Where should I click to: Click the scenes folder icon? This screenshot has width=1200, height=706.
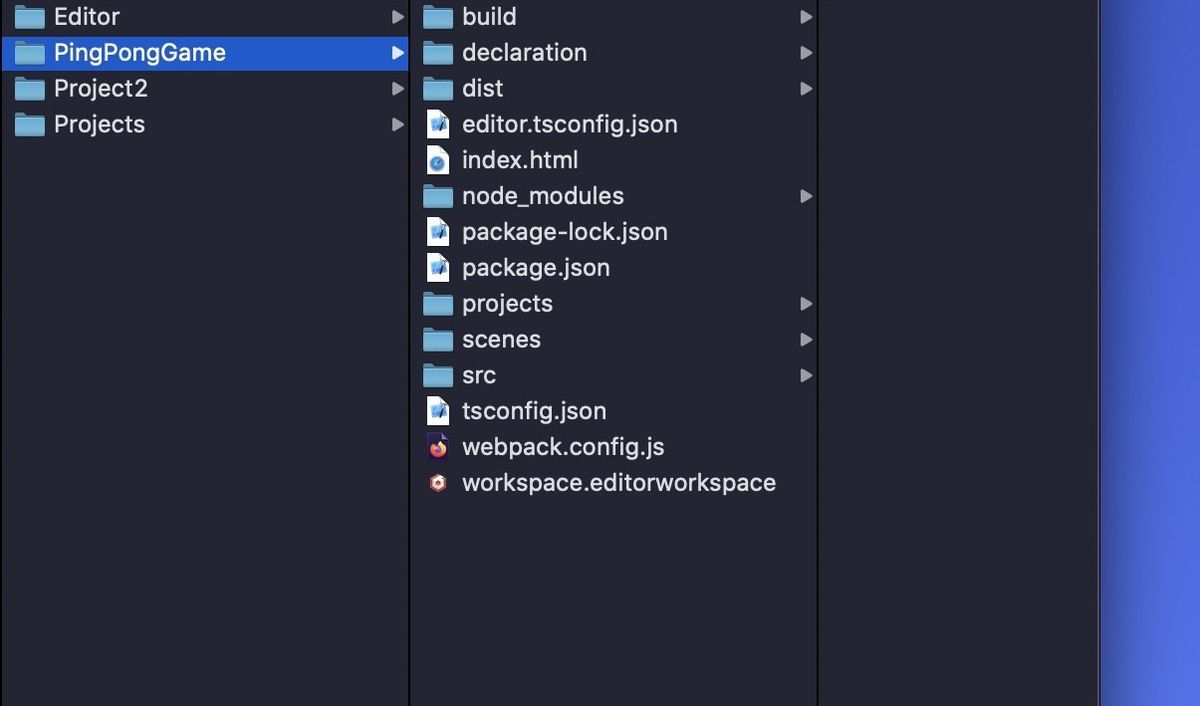click(437, 339)
